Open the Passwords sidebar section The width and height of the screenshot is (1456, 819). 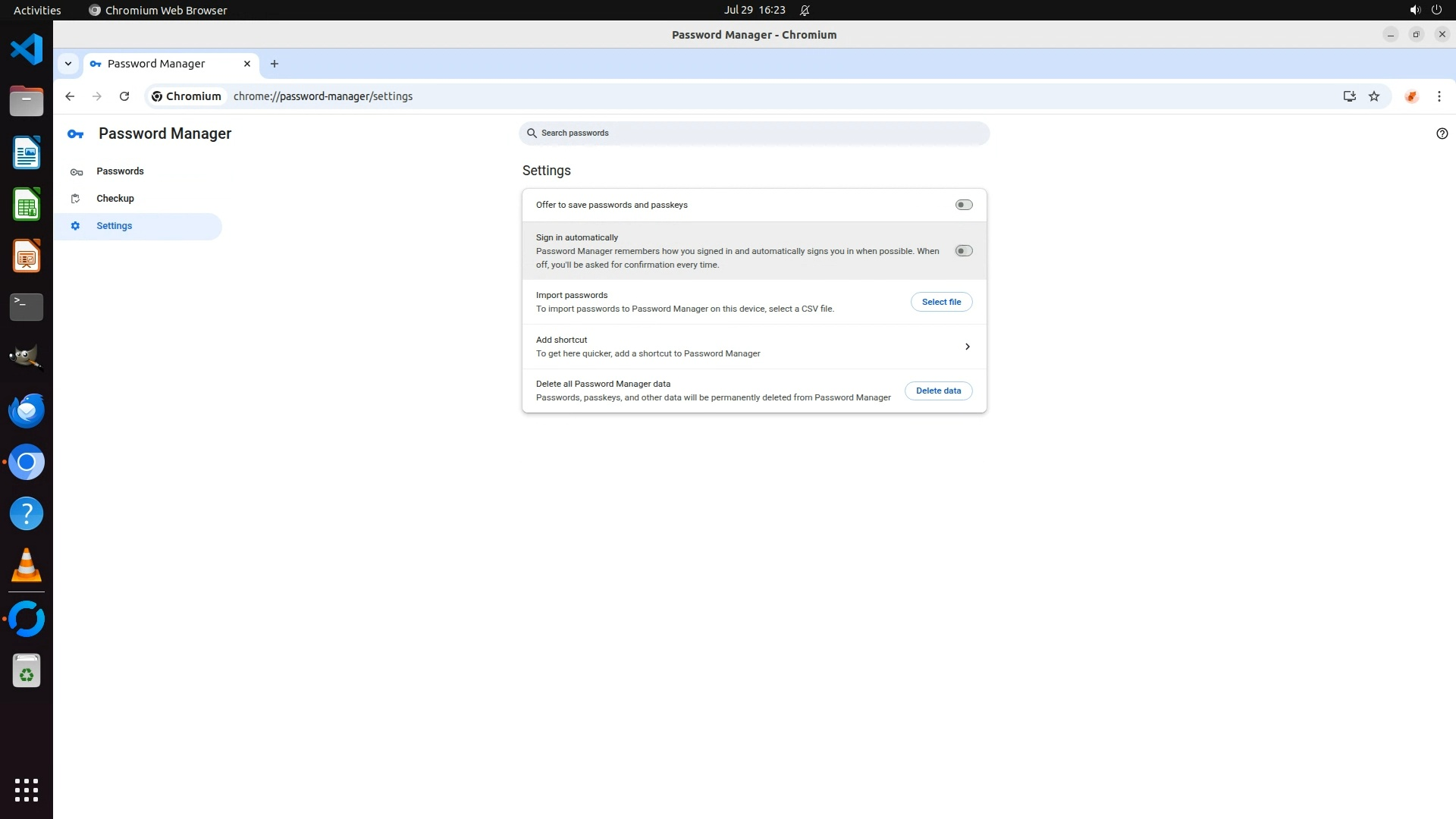[120, 171]
